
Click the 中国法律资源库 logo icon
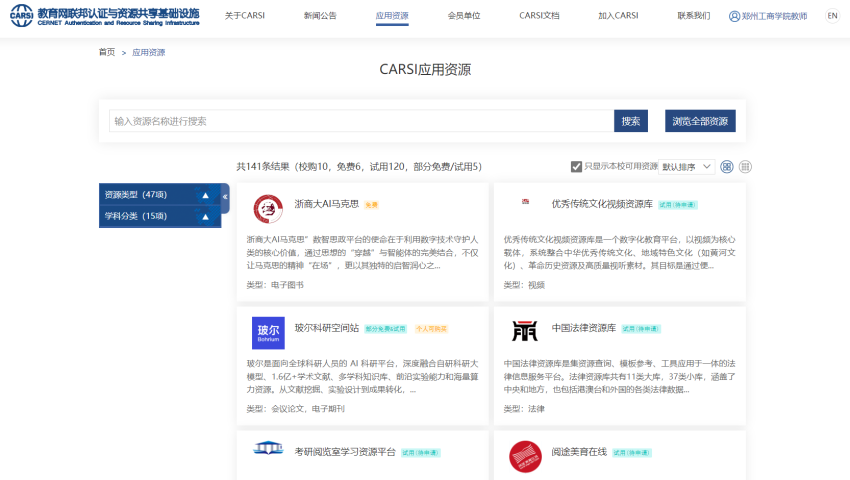pyautogui.click(x=525, y=330)
